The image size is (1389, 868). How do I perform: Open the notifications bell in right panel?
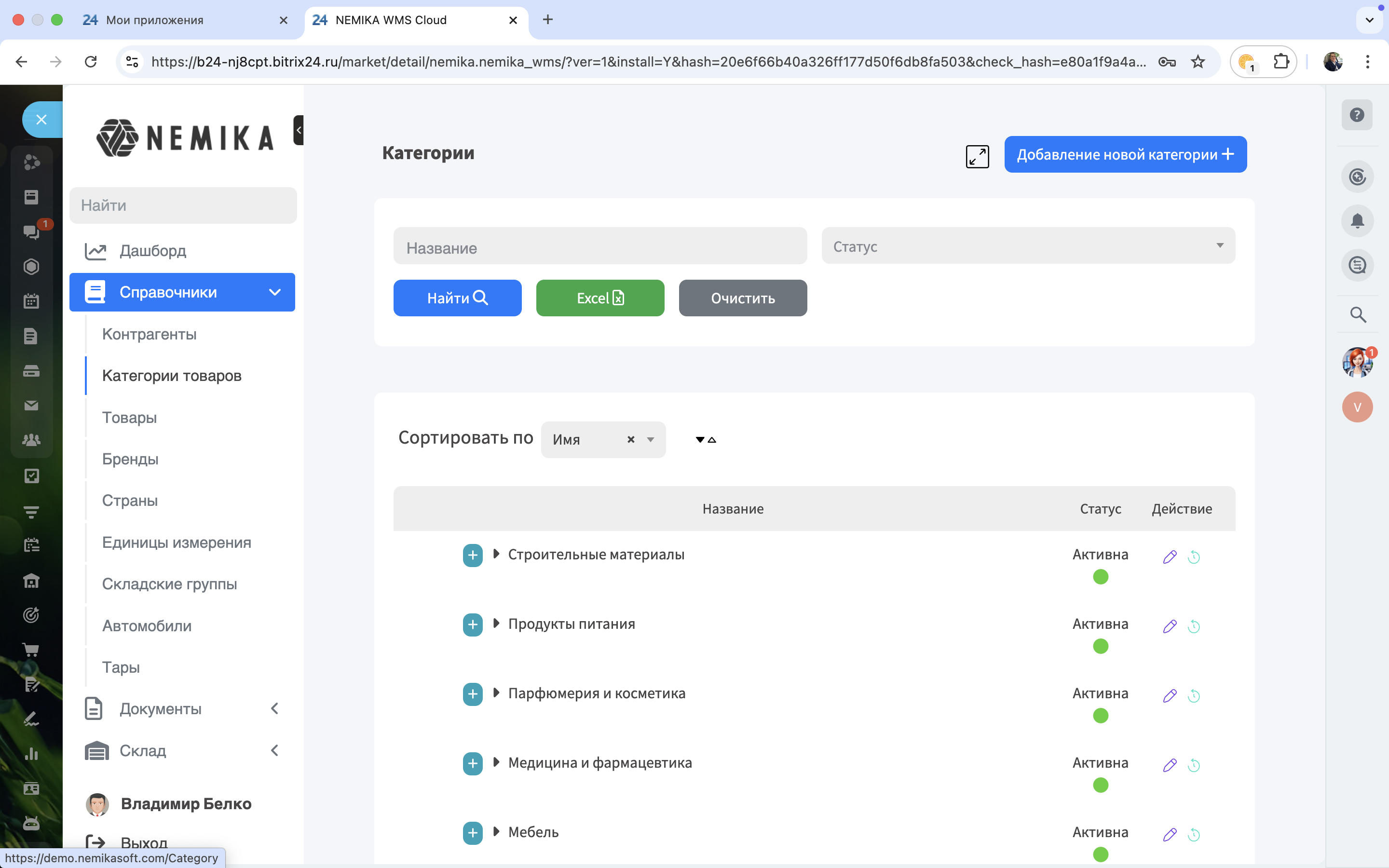pyautogui.click(x=1357, y=221)
